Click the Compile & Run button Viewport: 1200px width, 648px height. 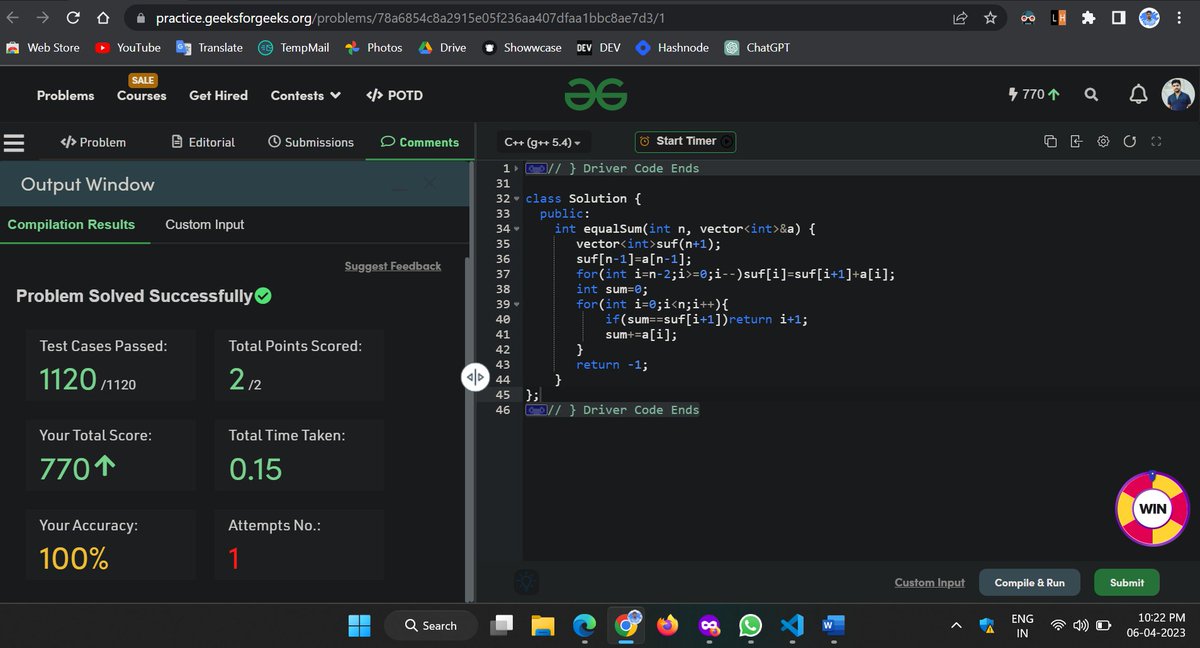[1029, 582]
